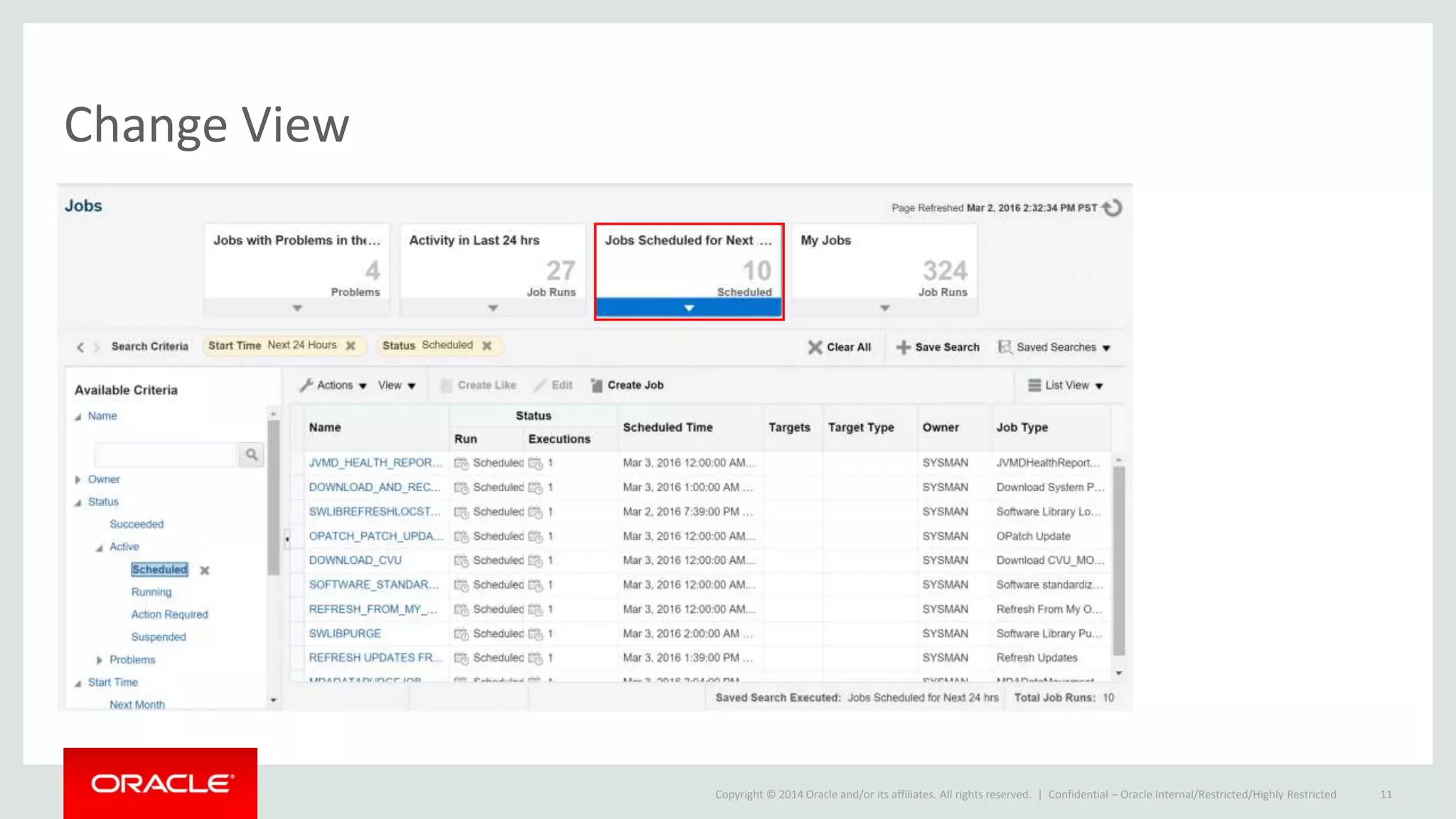This screenshot has width=1456, height=819.
Task: Open the List View dropdown
Action: [x=1066, y=385]
